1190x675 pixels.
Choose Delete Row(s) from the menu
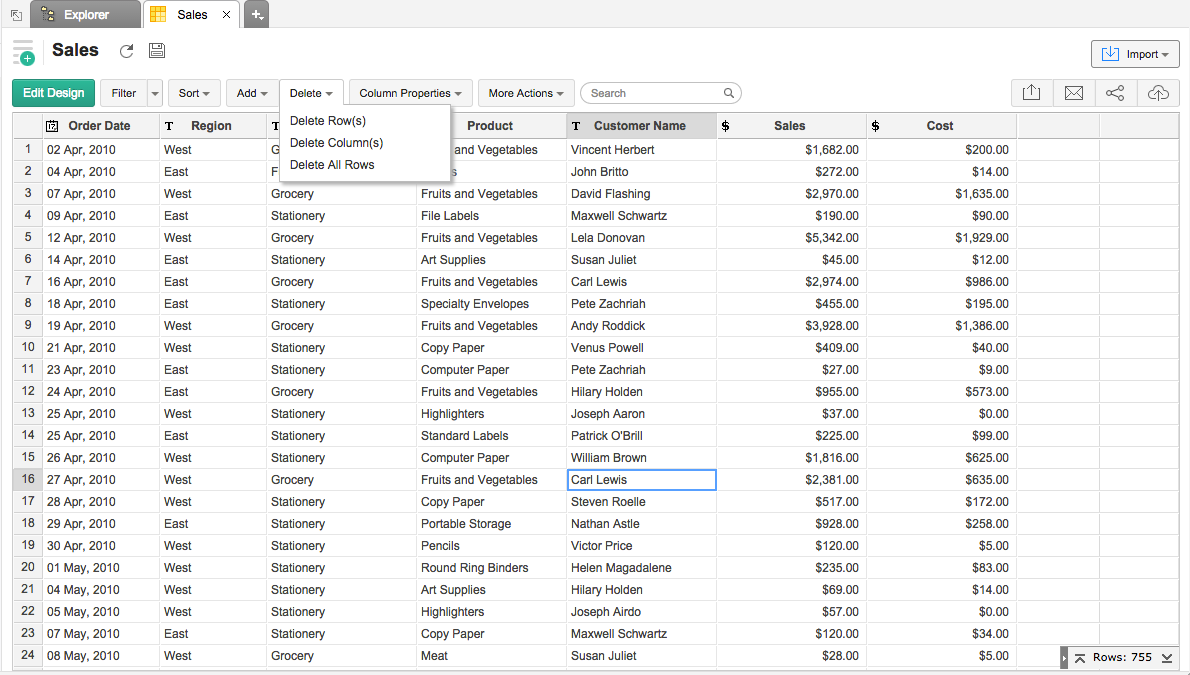point(328,121)
